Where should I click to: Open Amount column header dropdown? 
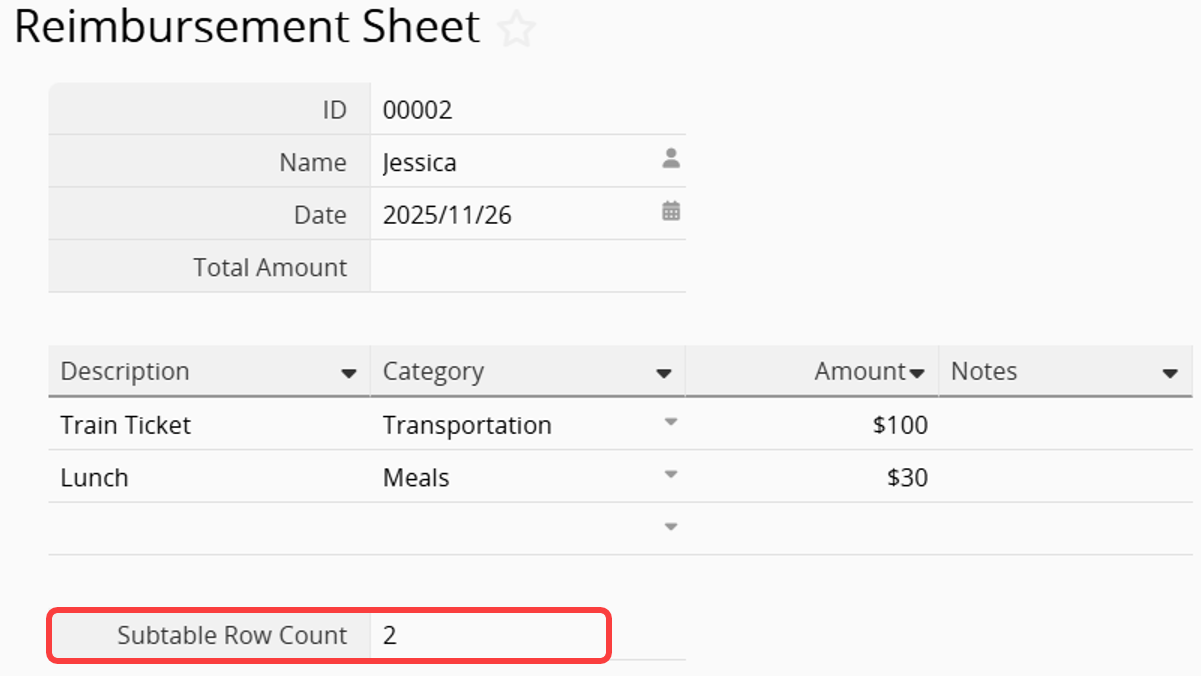point(917,373)
